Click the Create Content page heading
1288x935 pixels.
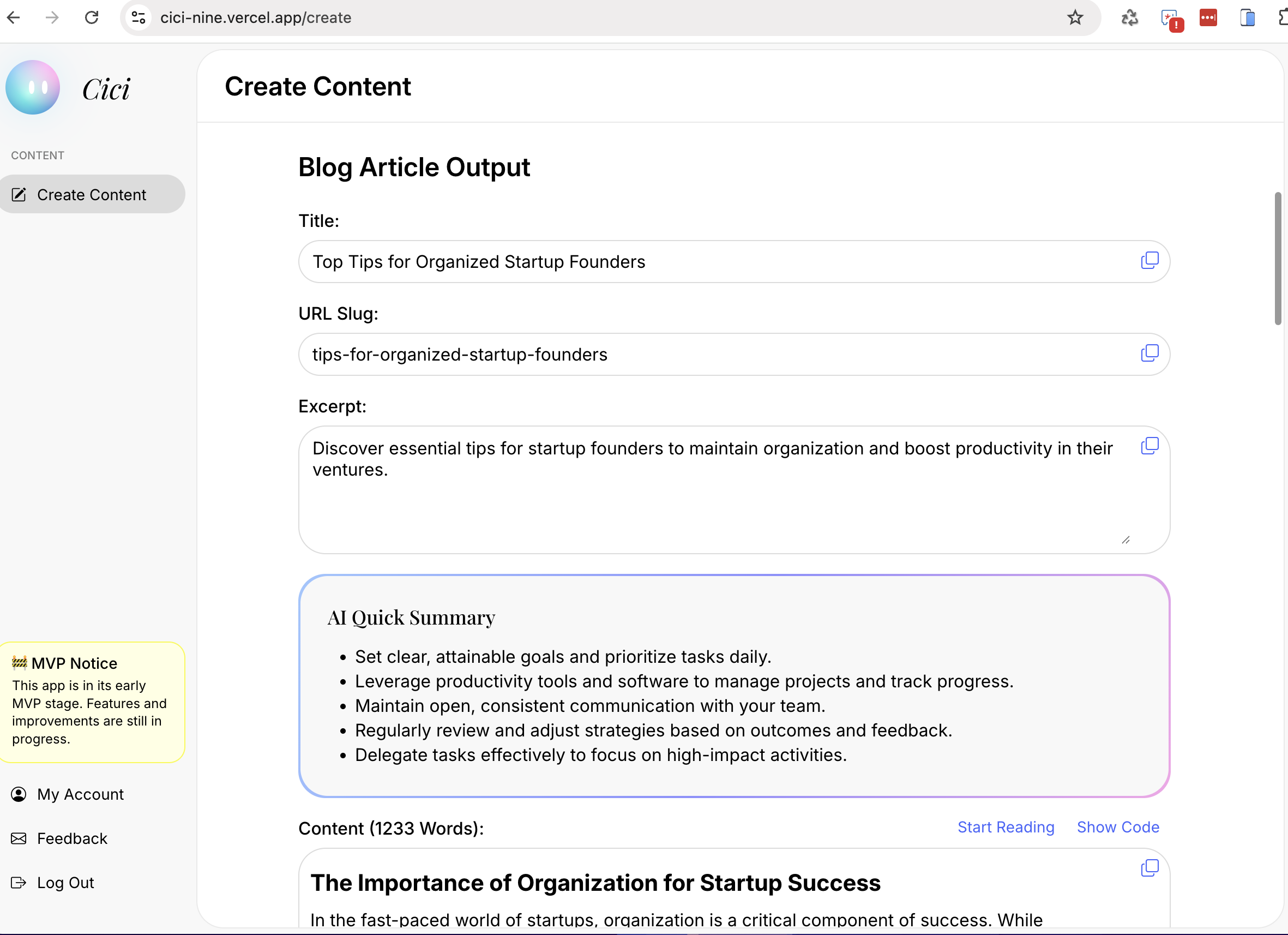tap(318, 86)
